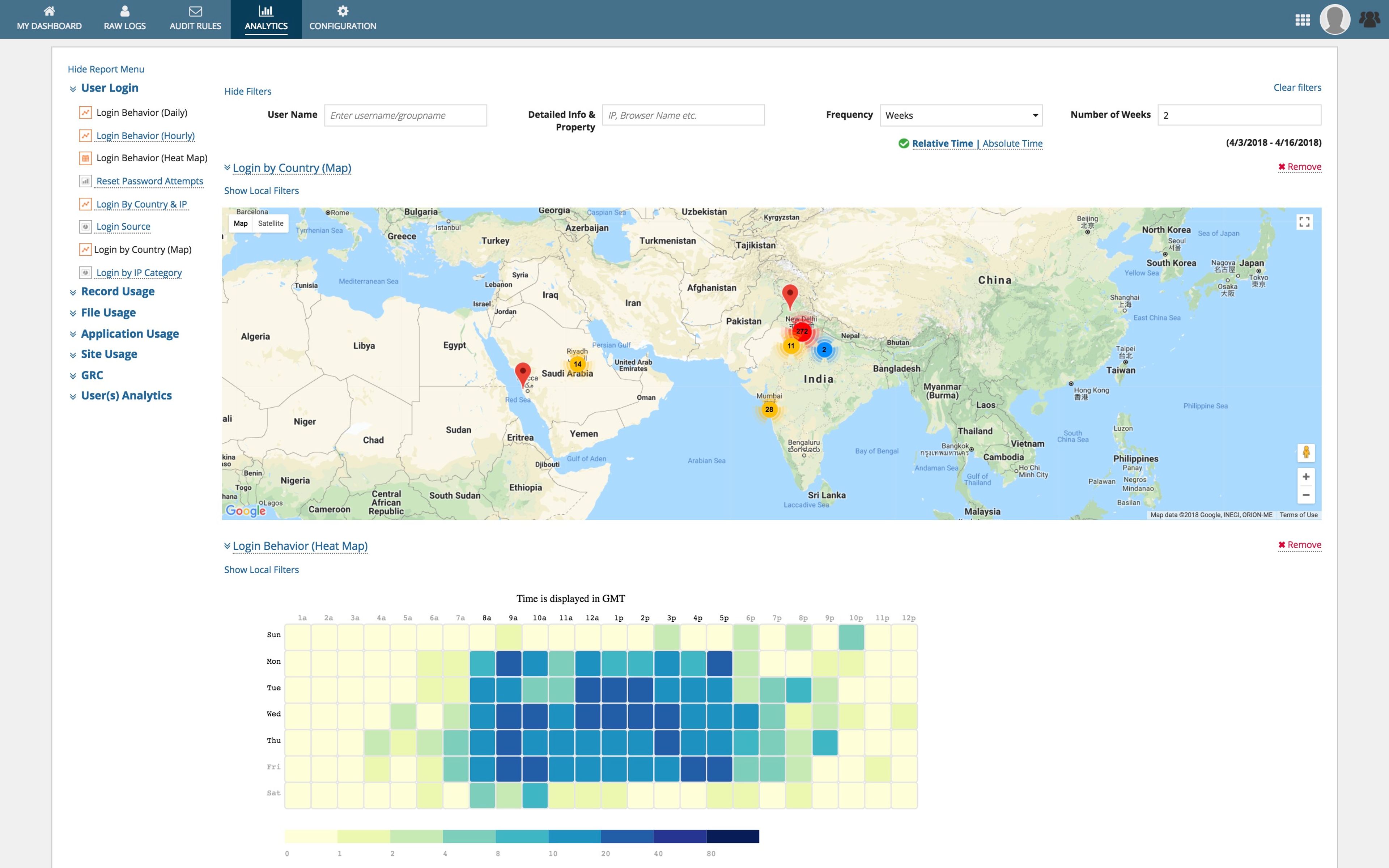Image resolution: width=1389 pixels, height=868 pixels.
Task: Click the Login by IP Category icon
Action: [85, 273]
